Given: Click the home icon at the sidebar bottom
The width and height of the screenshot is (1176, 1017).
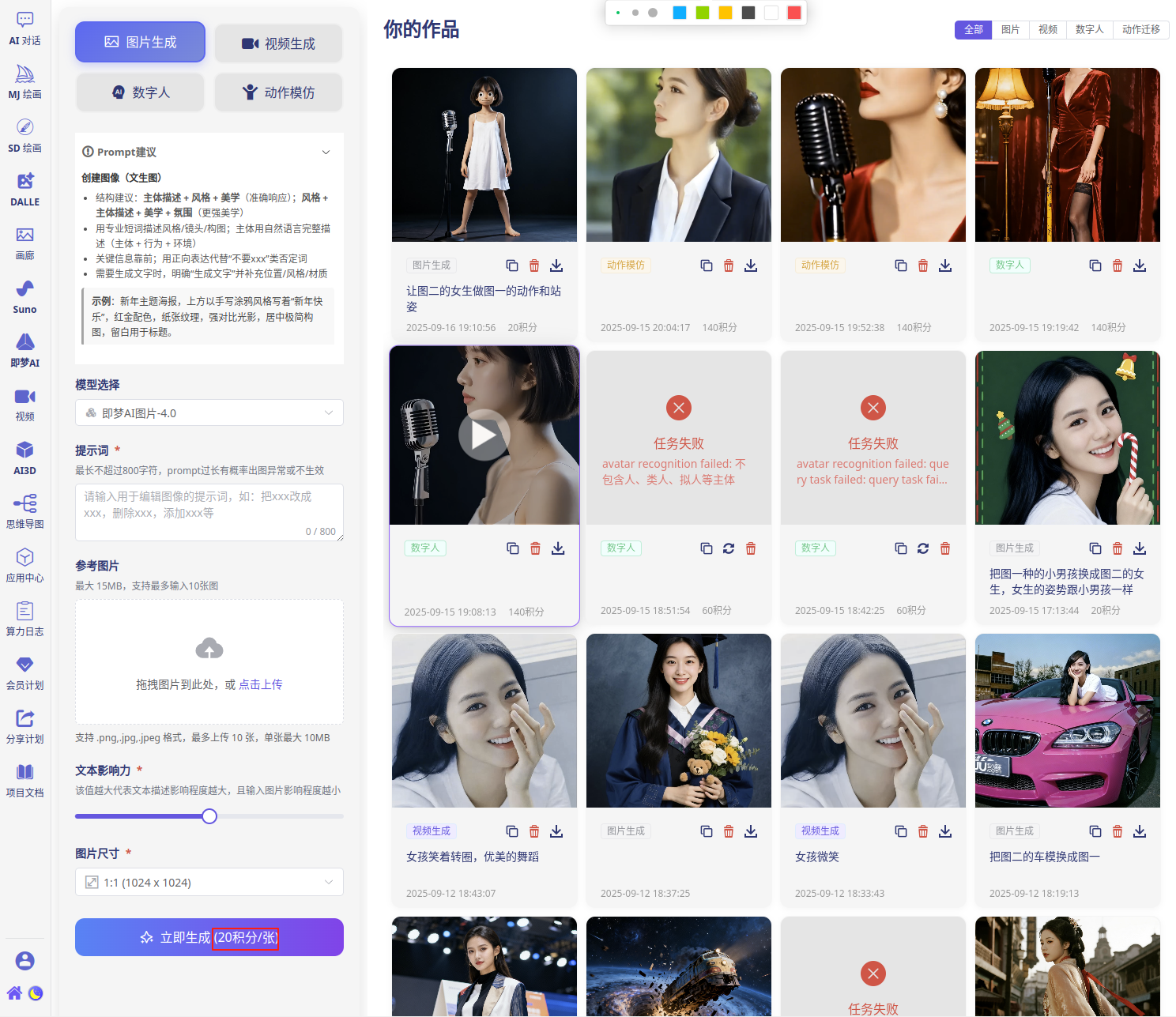Looking at the screenshot, I should pos(14,993).
